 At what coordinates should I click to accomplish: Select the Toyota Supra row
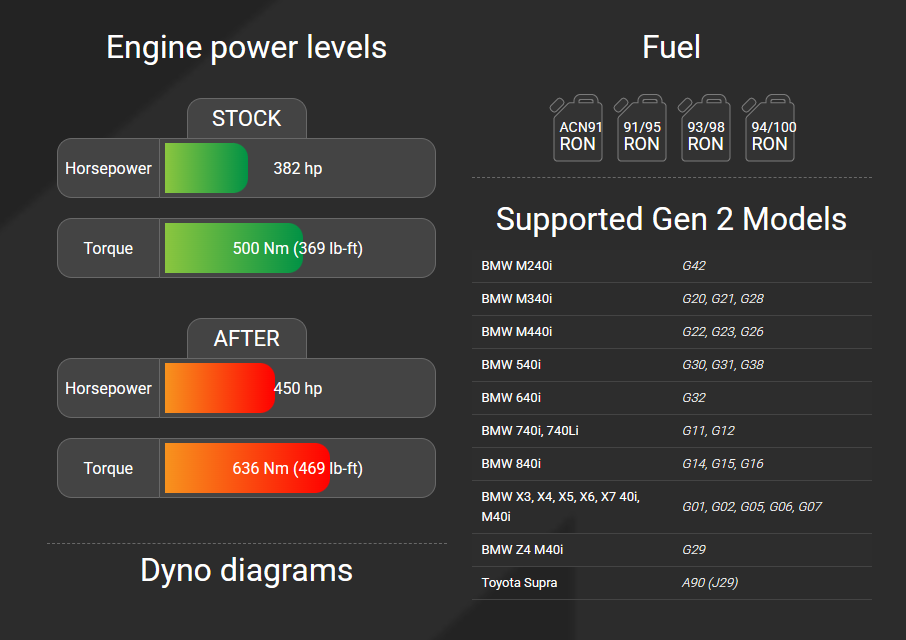pyautogui.click(x=519, y=583)
